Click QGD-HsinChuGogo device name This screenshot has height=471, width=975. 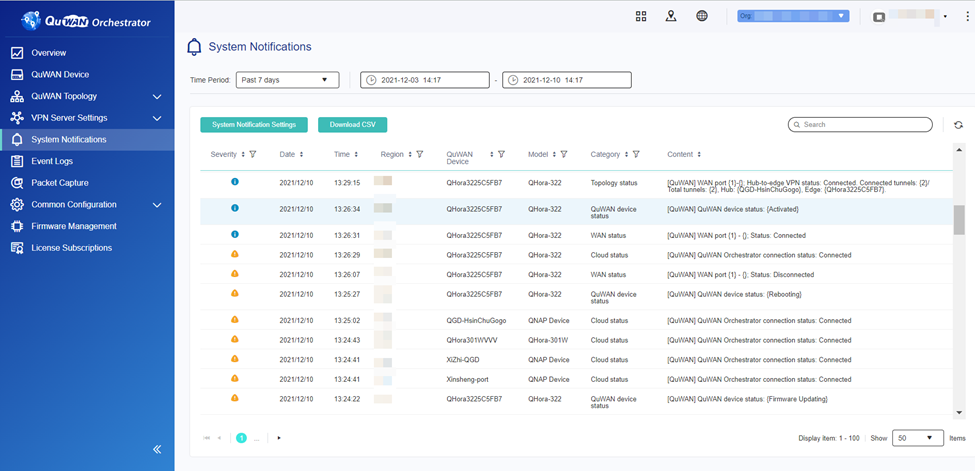tap(476, 321)
